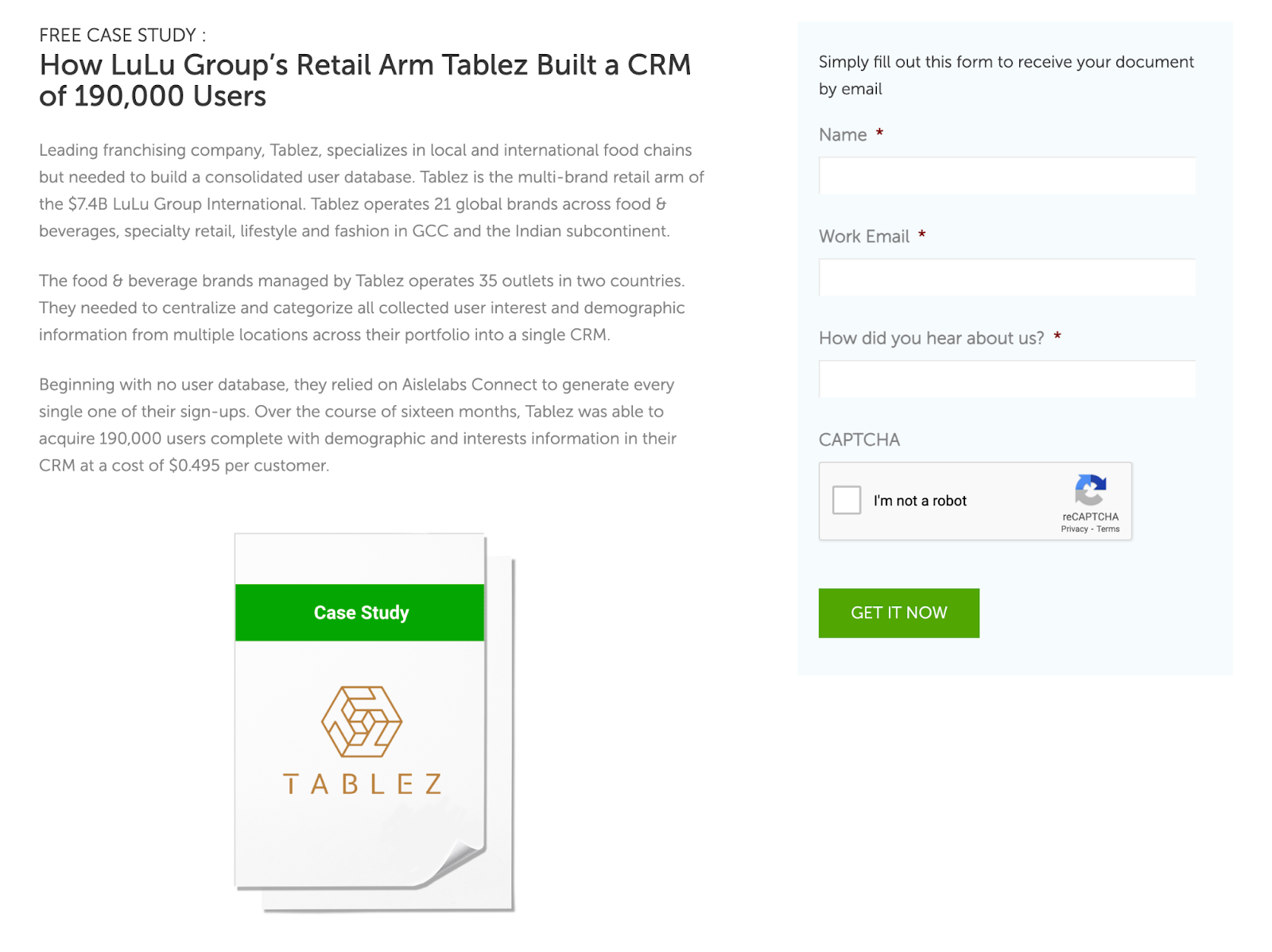The image size is (1272, 952).
Task: Click inside the Name input field
Action: point(1006,176)
